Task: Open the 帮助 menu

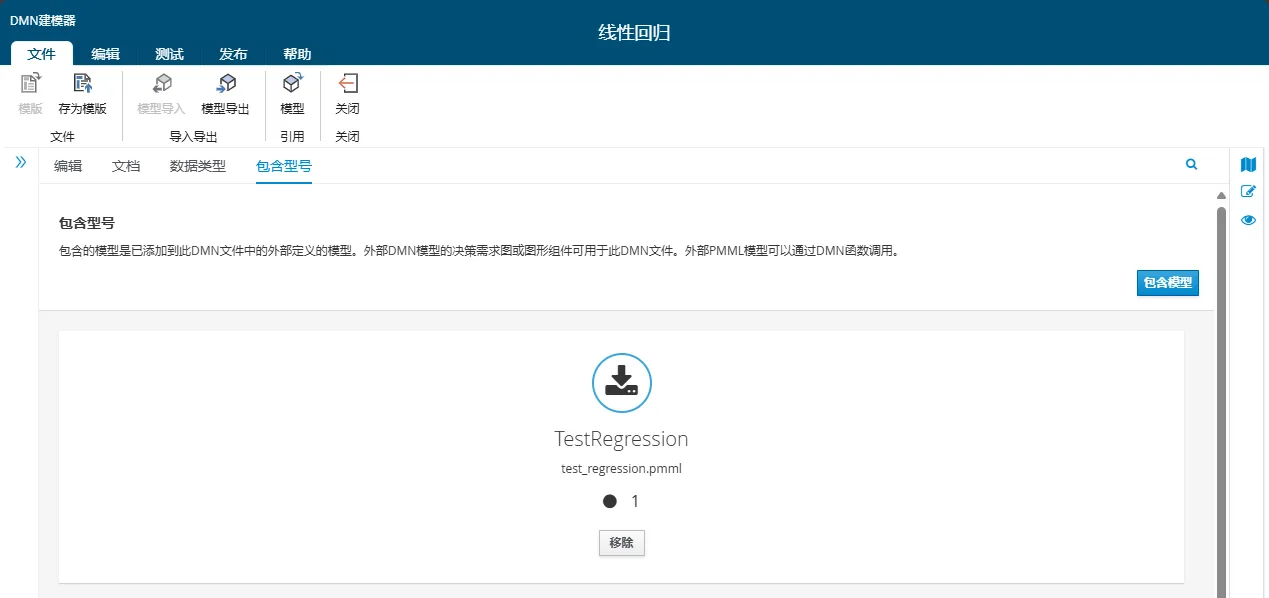Action: point(296,54)
